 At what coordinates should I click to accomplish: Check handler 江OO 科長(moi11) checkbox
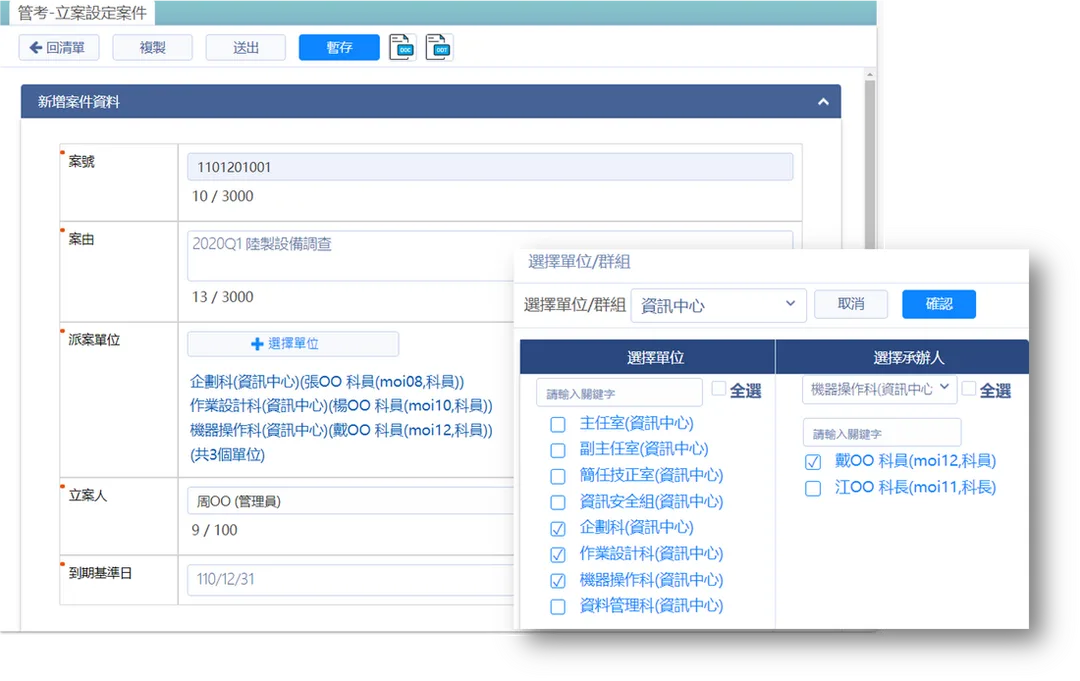click(813, 489)
